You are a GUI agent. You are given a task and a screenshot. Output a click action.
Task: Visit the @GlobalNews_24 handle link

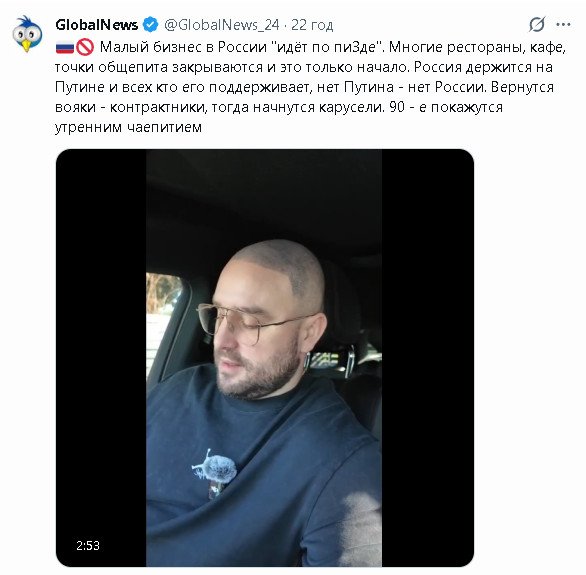click(x=222, y=25)
